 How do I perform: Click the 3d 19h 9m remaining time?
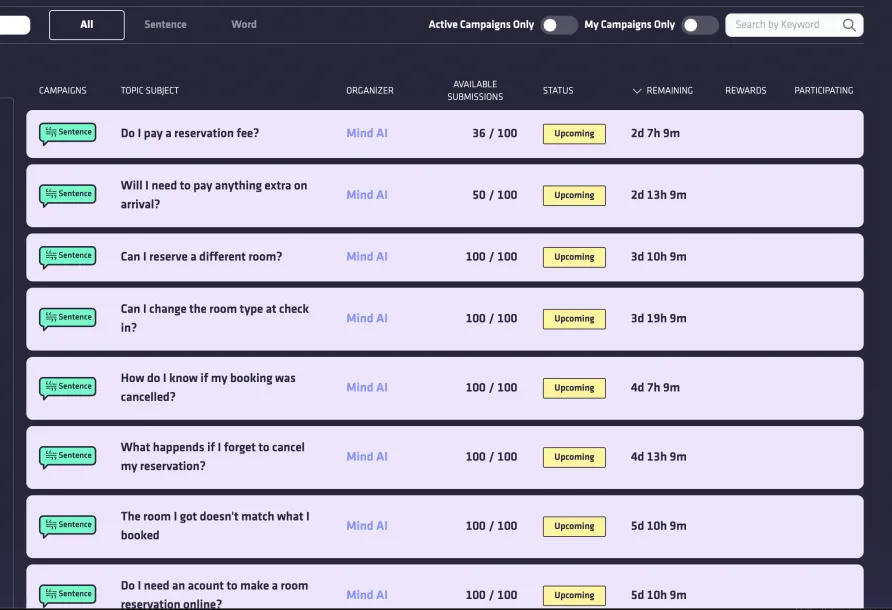click(x=658, y=318)
